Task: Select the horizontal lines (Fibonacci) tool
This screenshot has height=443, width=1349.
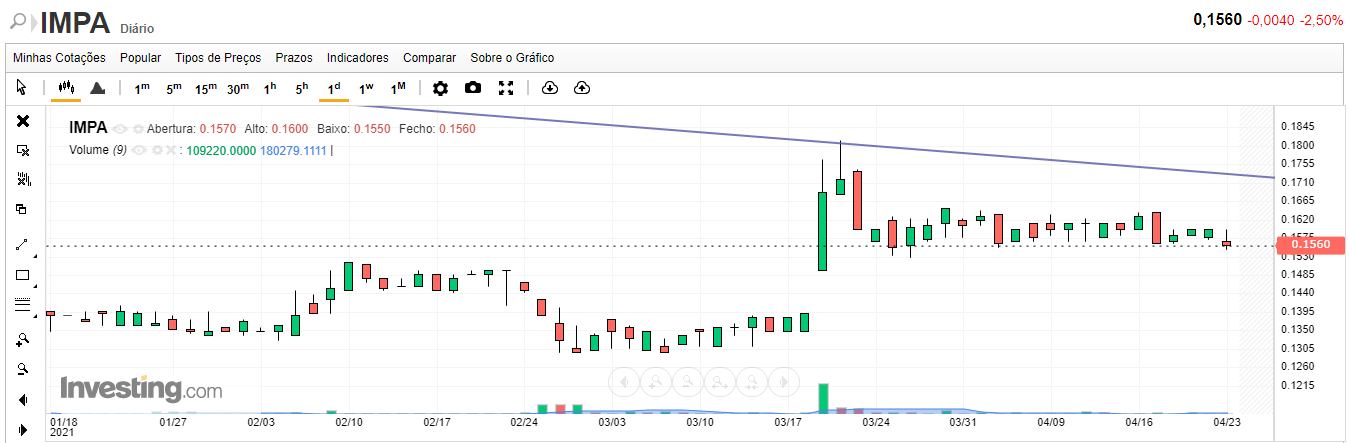Action: tap(23, 305)
